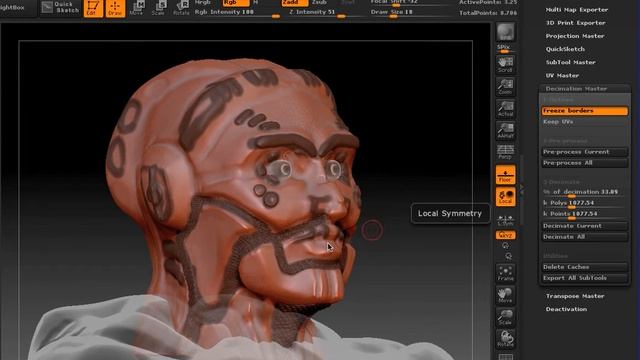Toggle the Floor grid button
The image size is (640, 360).
tap(506, 175)
